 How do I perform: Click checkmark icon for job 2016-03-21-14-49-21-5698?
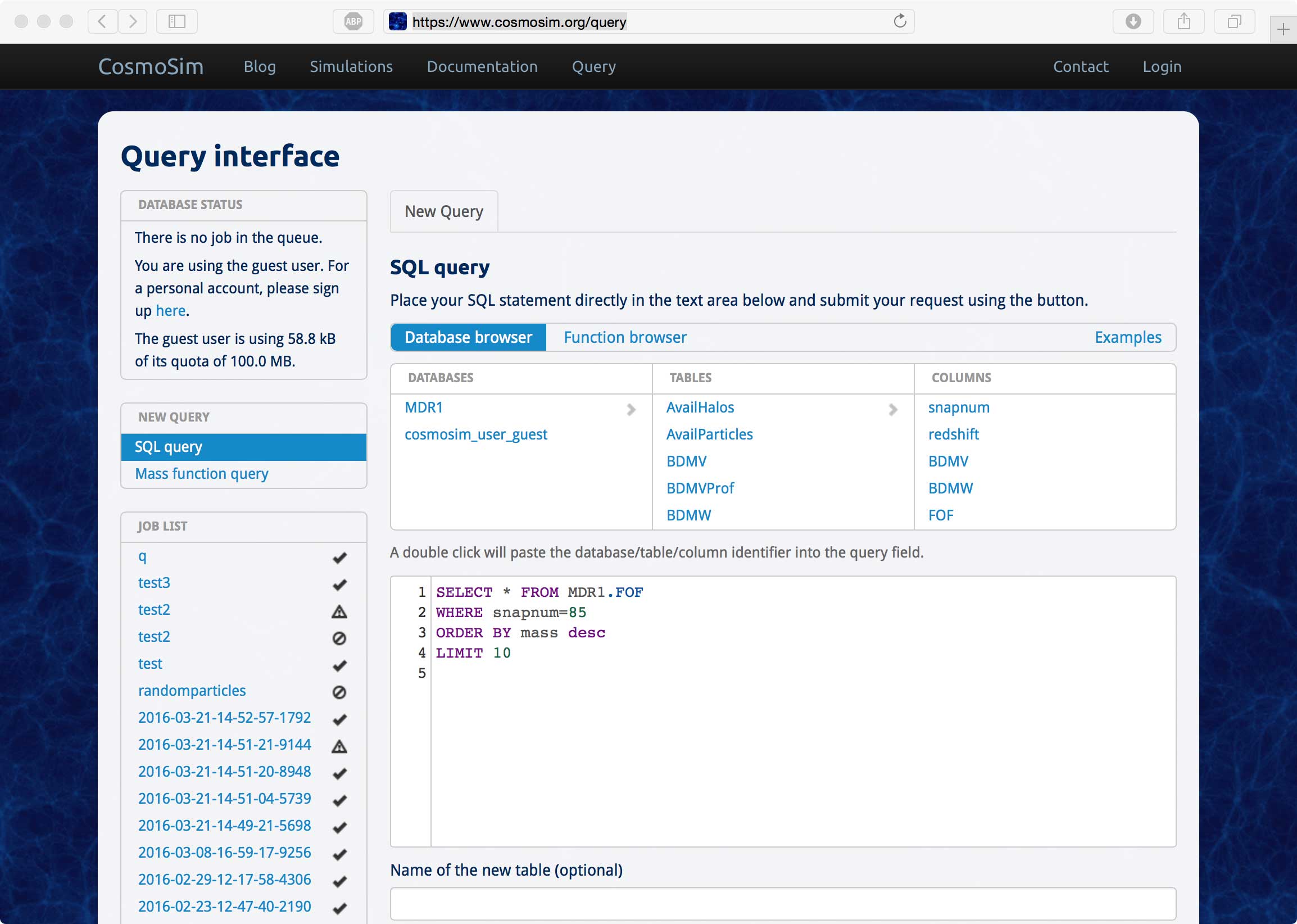click(339, 827)
